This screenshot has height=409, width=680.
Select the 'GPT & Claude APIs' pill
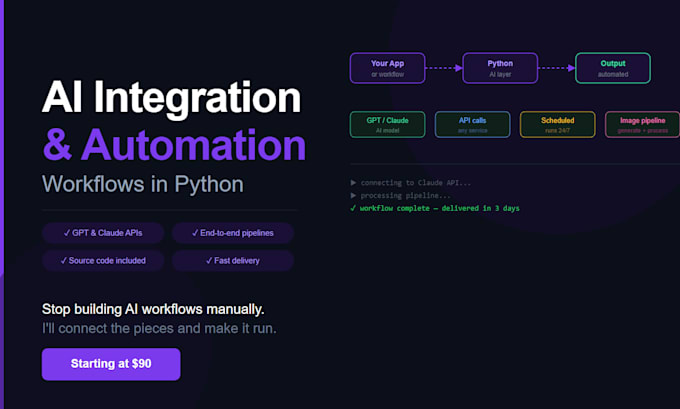[x=103, y=233]
